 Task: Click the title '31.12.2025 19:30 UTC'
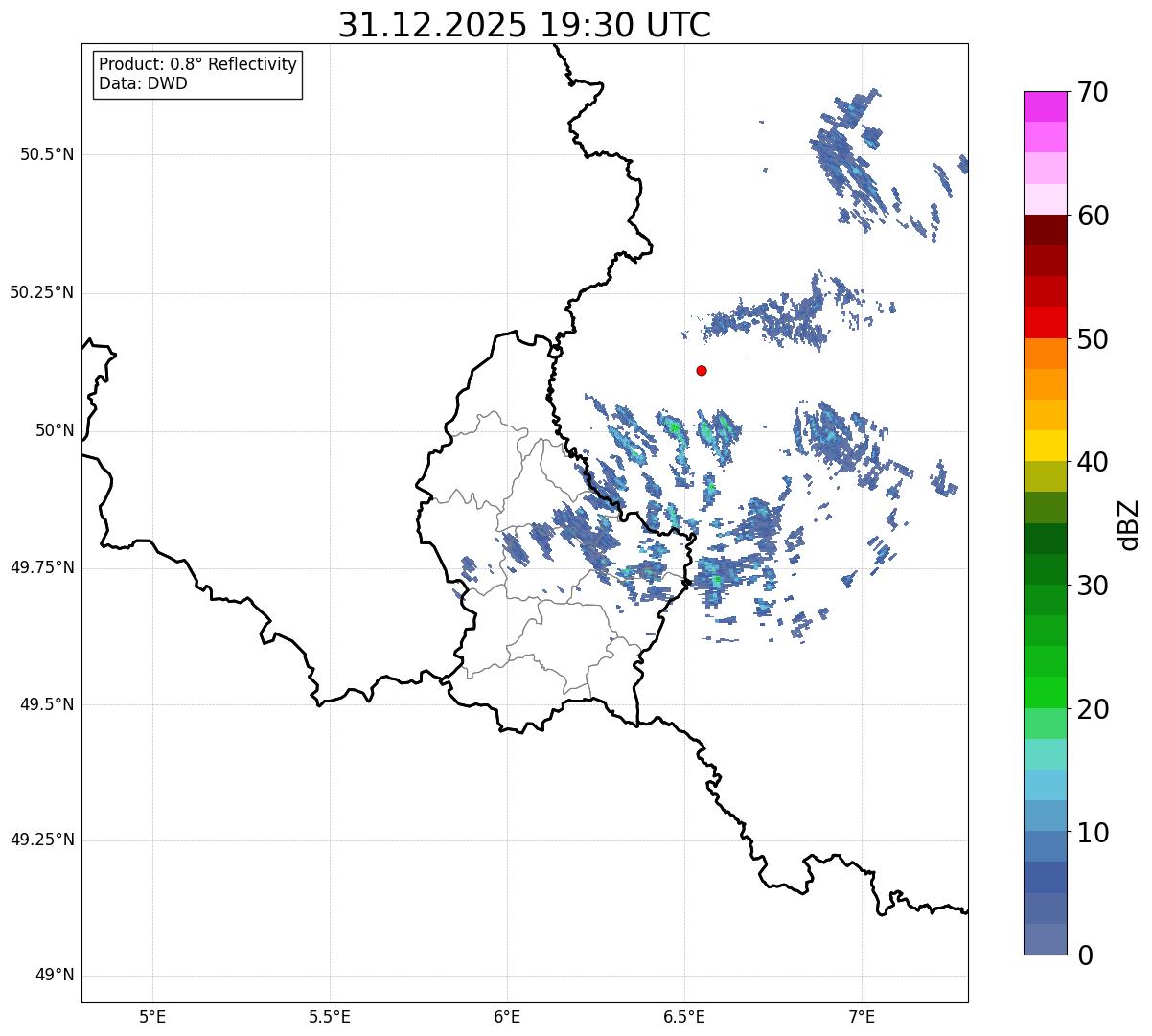[524, 25]
